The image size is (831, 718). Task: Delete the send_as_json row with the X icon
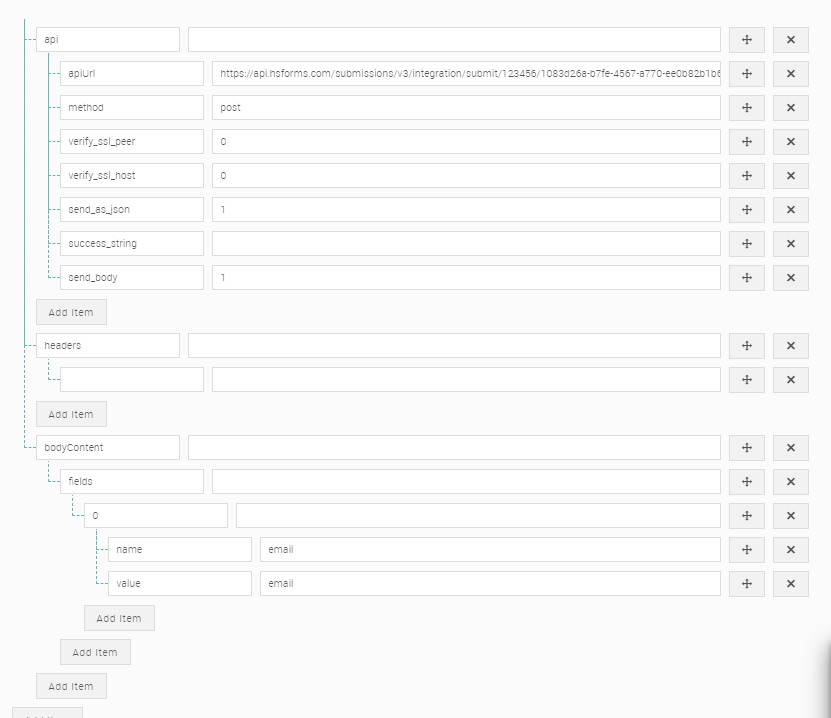[x=790, y=209]
